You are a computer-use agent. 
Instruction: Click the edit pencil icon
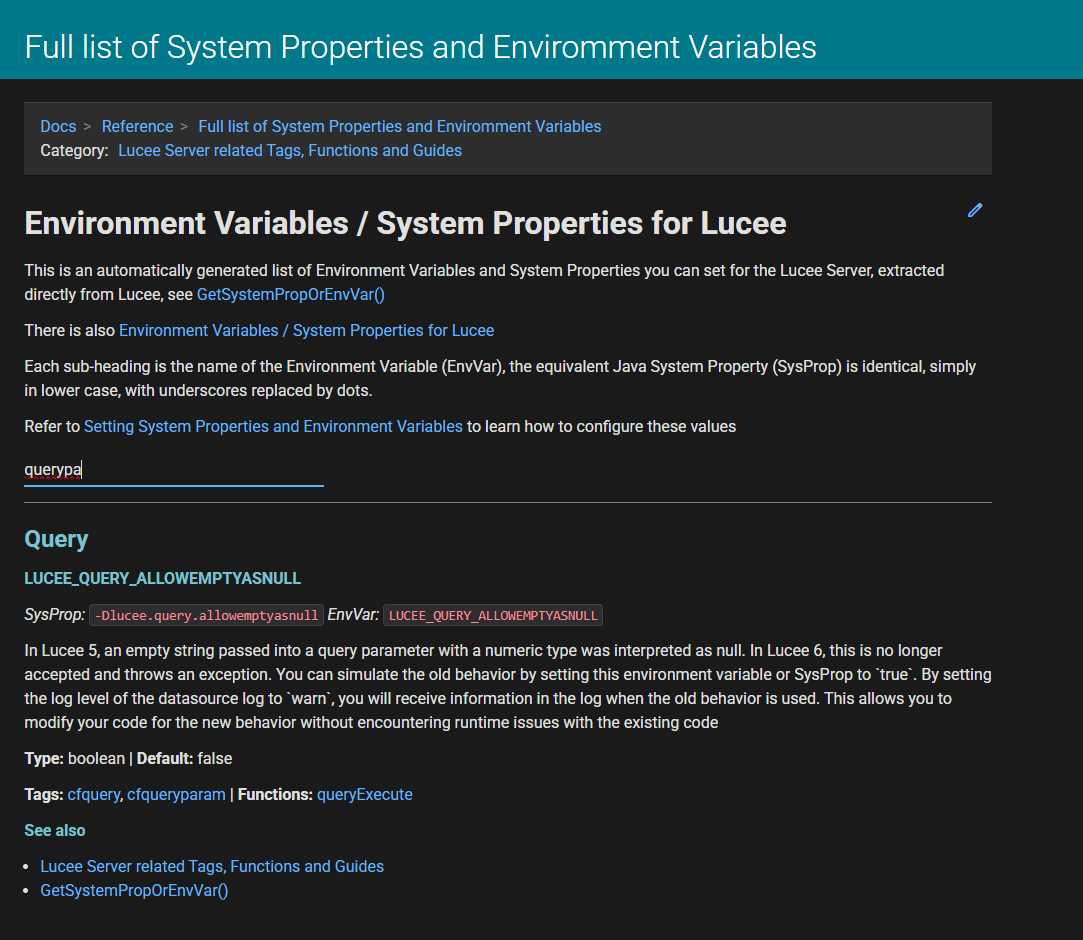[x=975, y=210]
